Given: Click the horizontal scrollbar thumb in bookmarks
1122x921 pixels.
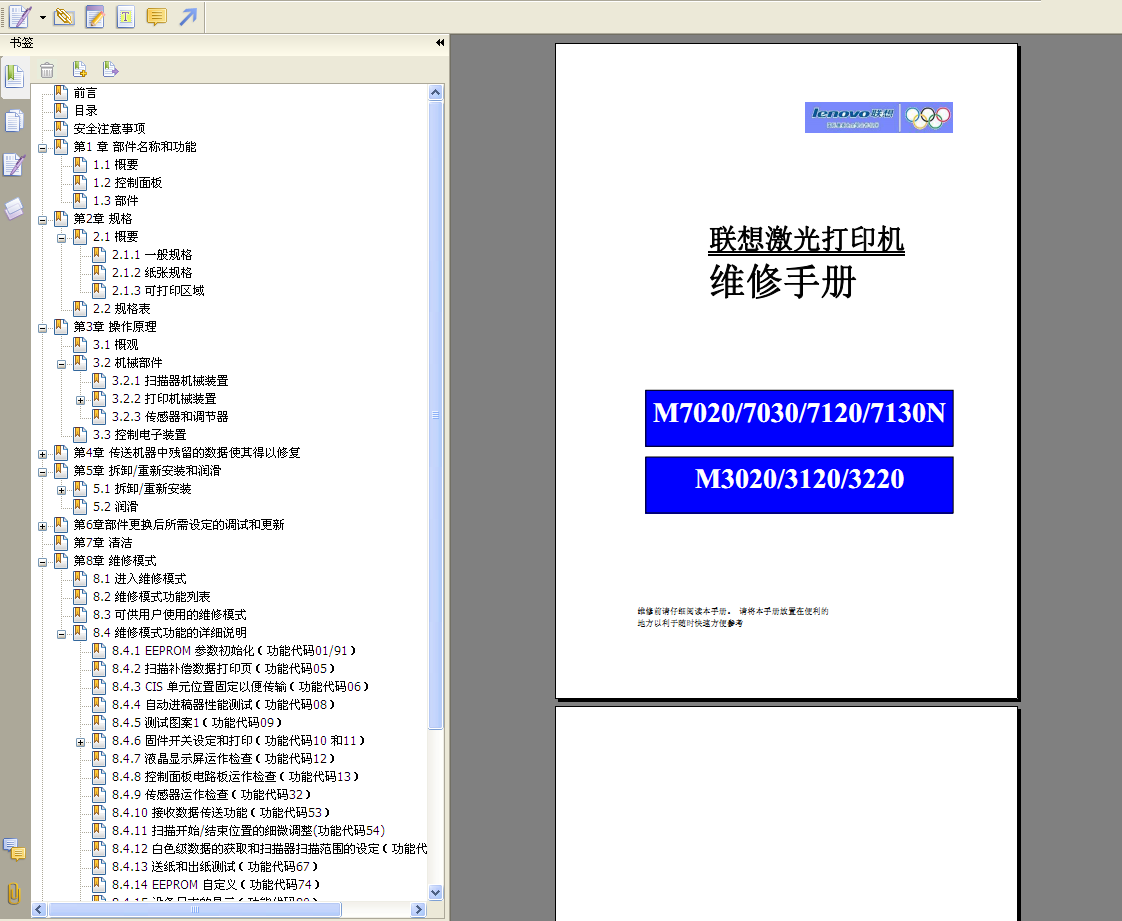Looking at the screenshot, I should pyautogui.click(x=195, y=910).
